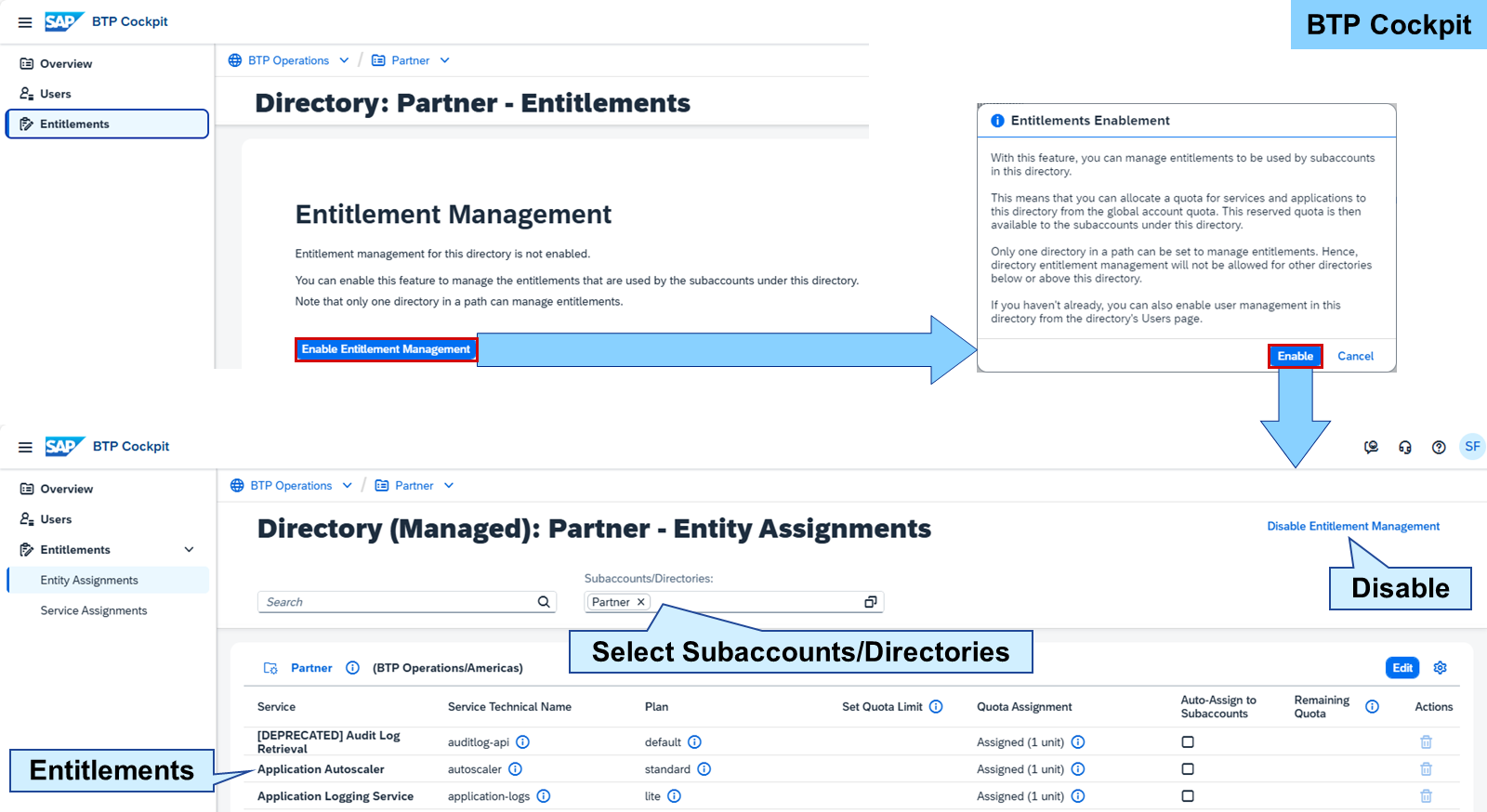1487x812 pixels.
Task: Expand BTP Operations breadcrumb dropdown on Partner - Entitlements page
Action: [x=344, y=60]
